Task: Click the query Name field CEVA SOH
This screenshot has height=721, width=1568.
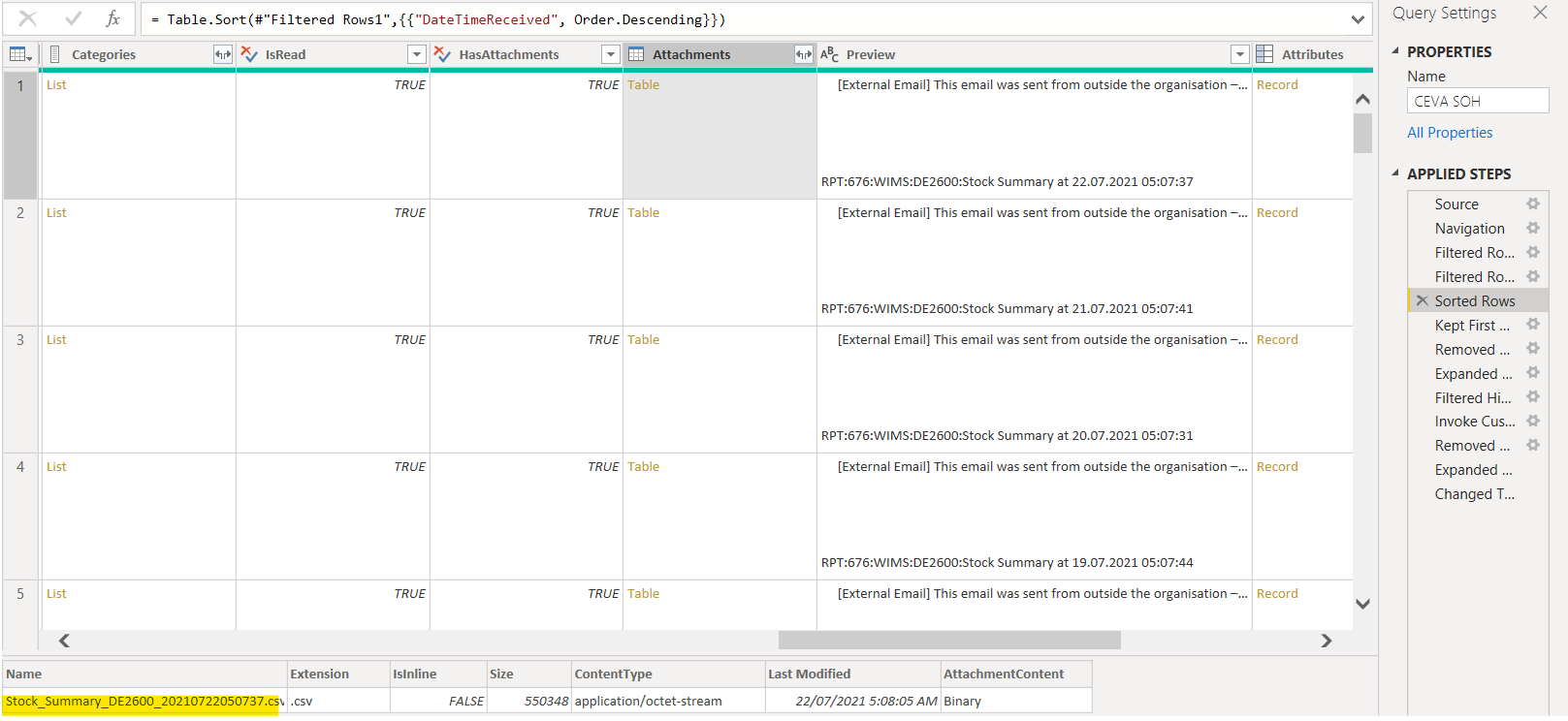Action: tap(1478, 101)
